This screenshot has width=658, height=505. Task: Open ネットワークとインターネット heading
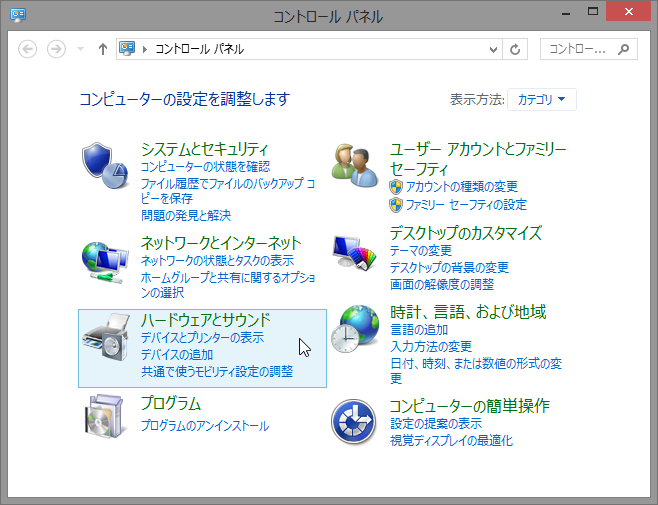221,243
